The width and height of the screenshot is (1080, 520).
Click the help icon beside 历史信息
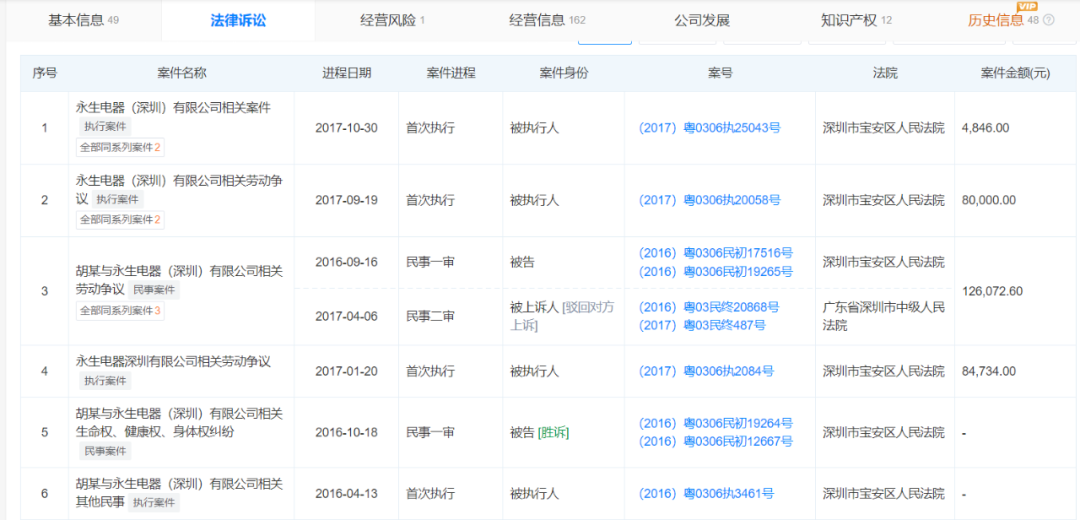[1049, 20]
